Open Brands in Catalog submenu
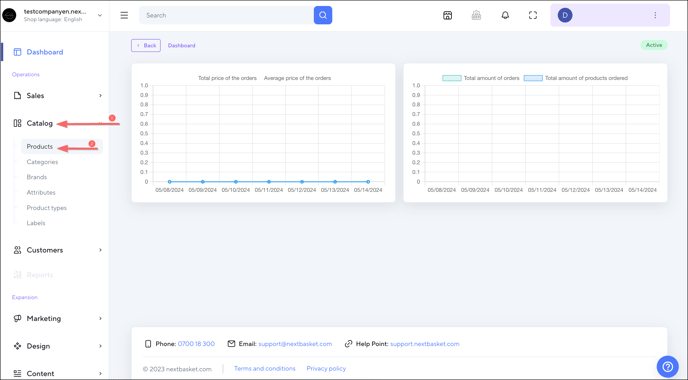 click(36, 177)
